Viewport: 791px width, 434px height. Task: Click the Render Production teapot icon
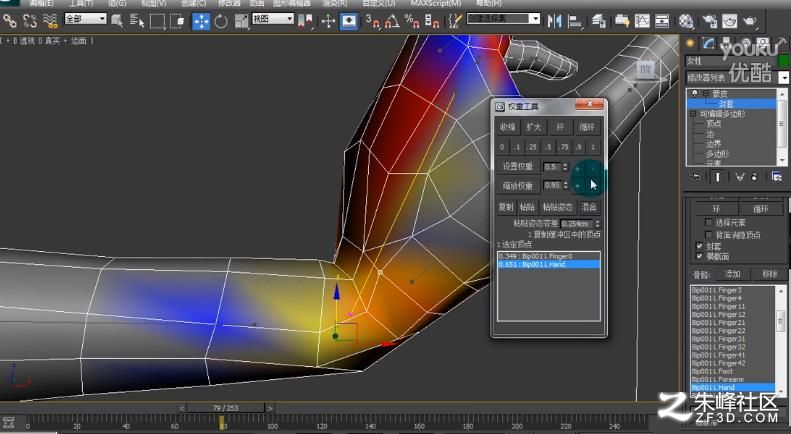click(750, 21)
